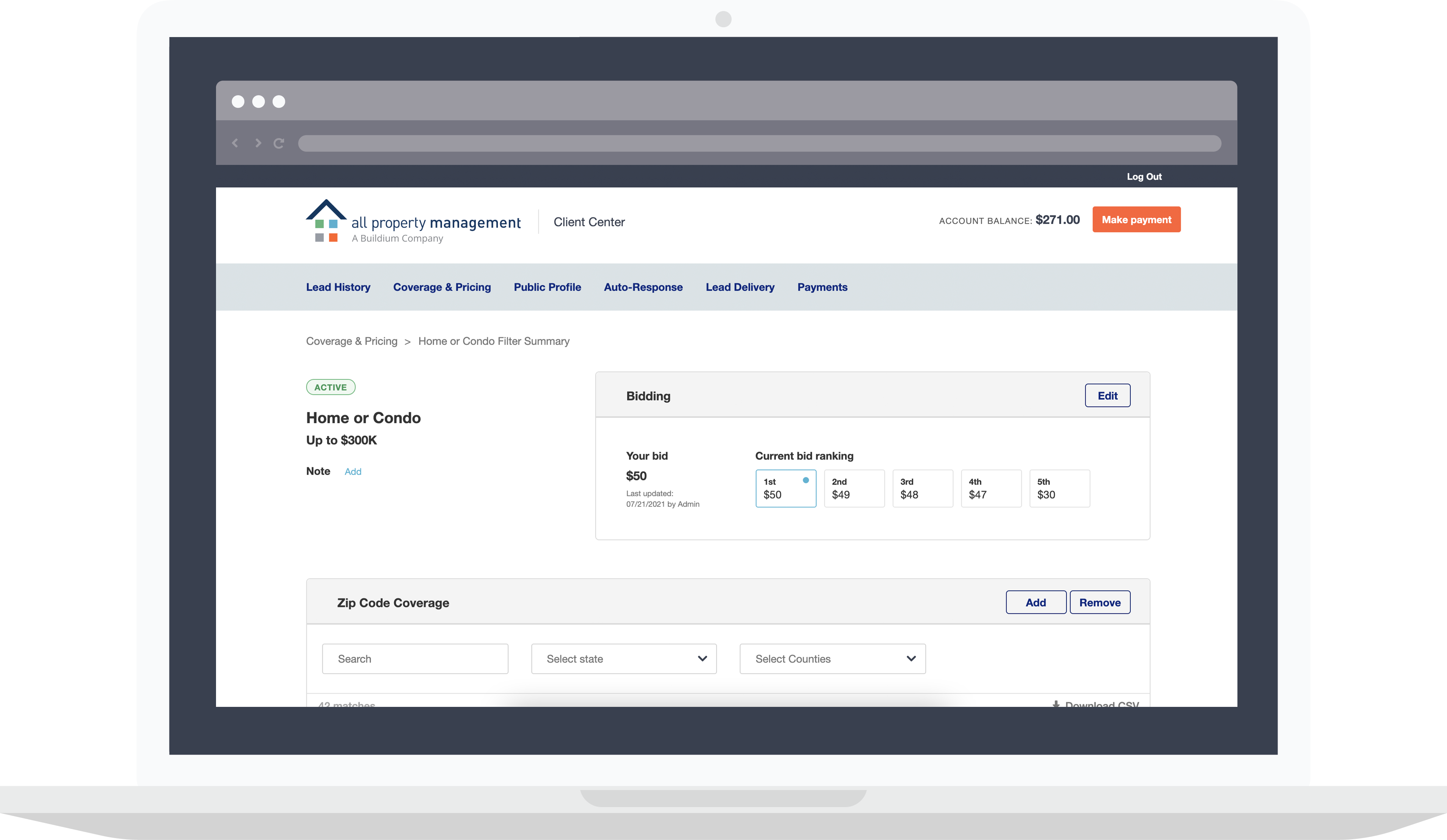The image size is (1447, 840).
Task: Click the Client Center heading text
Action: coord(589,222)
